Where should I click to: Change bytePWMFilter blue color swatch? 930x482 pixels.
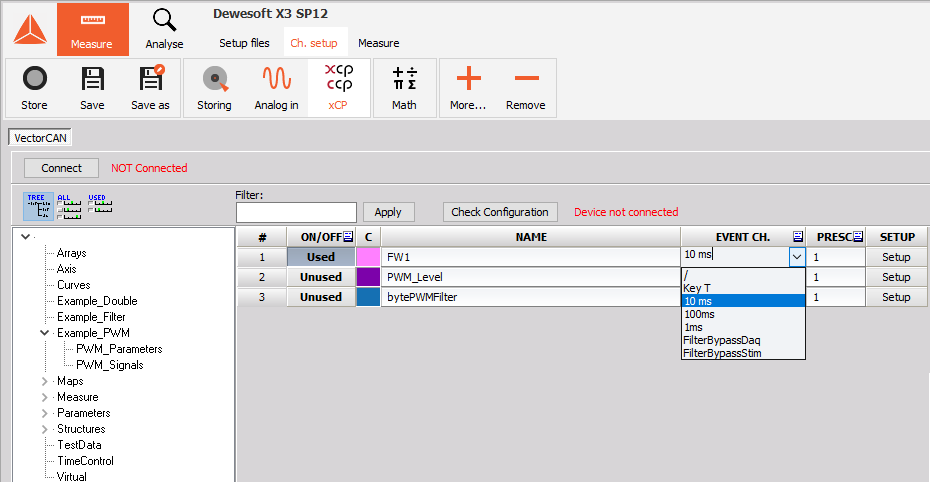368,297
